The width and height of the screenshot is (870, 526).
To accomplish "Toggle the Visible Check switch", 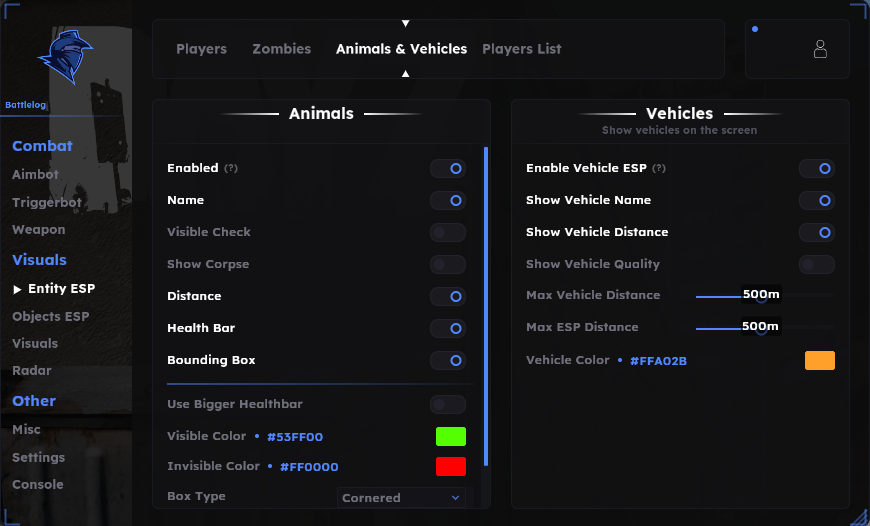I will pyautogui.click(x=447, y=232).
